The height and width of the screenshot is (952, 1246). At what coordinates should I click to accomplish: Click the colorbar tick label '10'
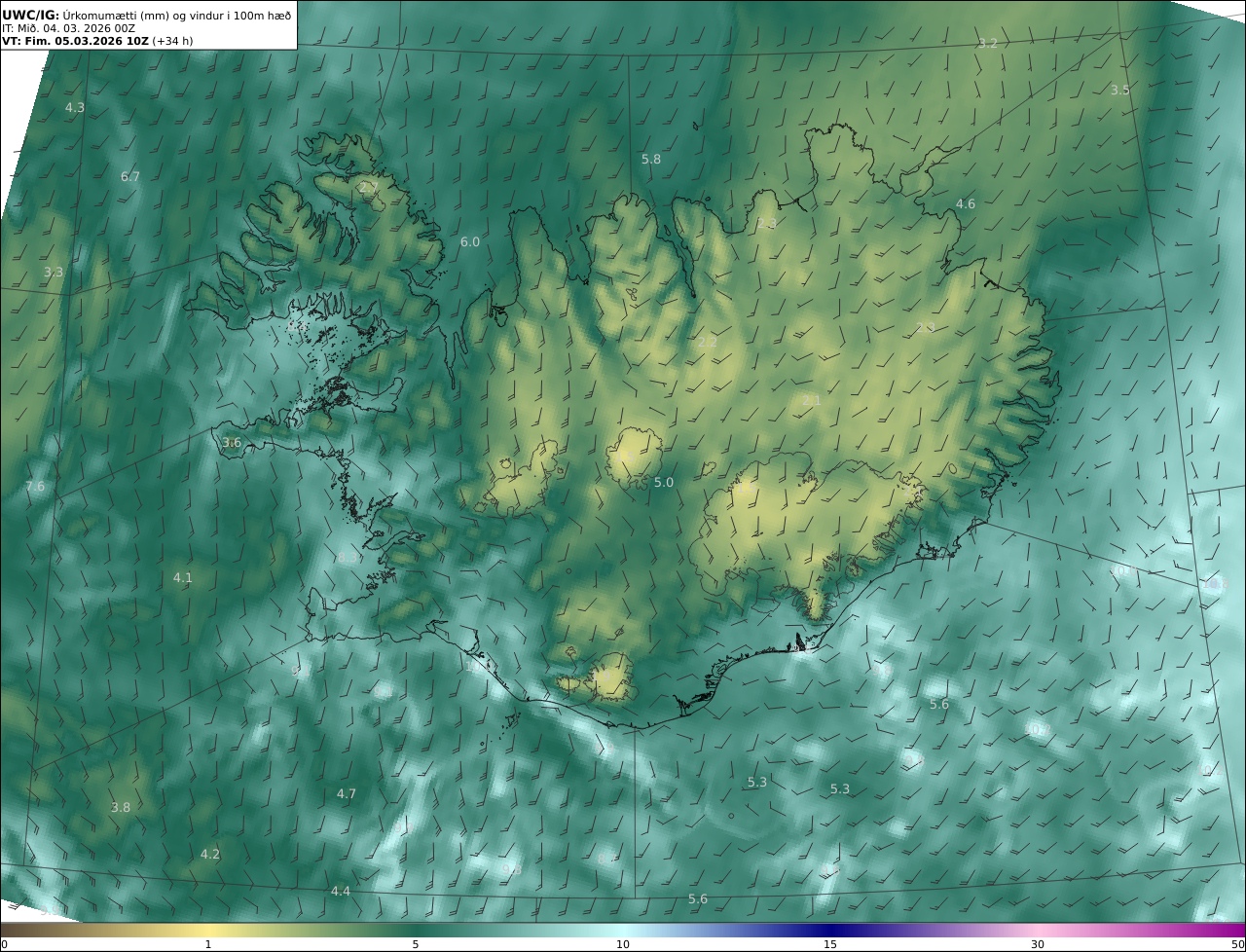[x=623, y=944]
